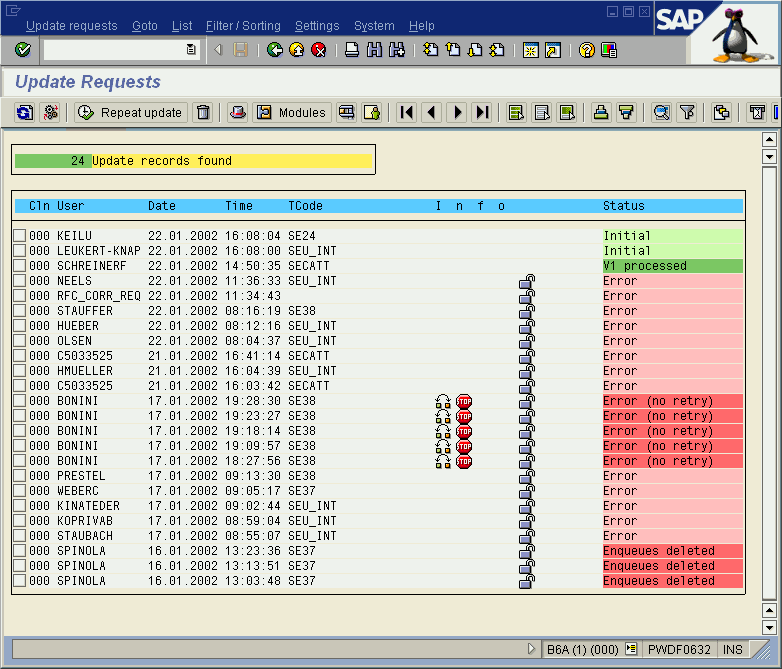Open Help with the question mark icon
Image resolution: width=782 pixels, height=669 pixels.
587,50
